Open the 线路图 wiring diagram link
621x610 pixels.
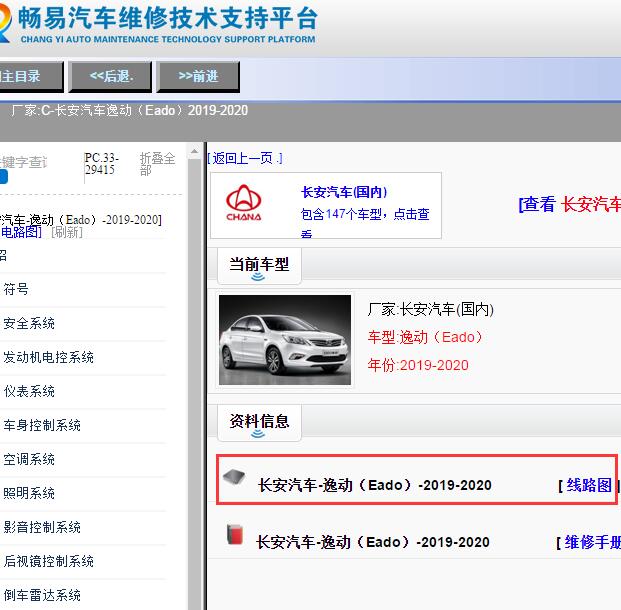click(589, 485)
